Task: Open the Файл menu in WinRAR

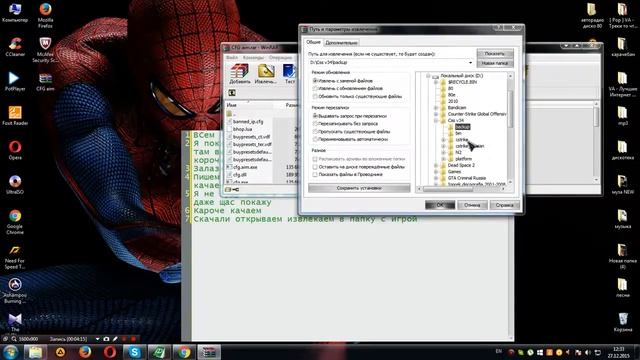Action: 232,58
